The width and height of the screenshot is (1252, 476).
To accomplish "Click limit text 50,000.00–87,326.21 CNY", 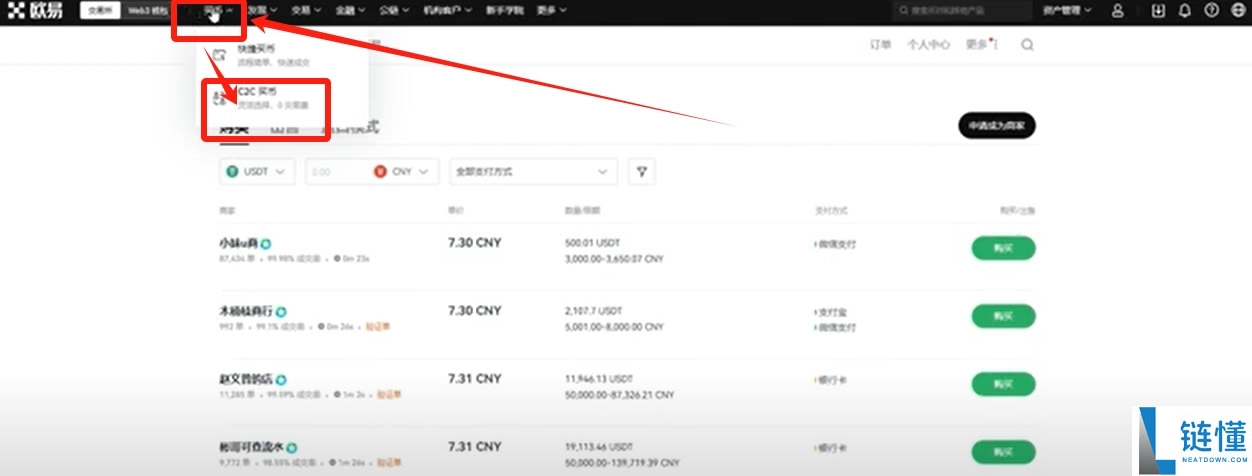I will (x=619, y=395).
